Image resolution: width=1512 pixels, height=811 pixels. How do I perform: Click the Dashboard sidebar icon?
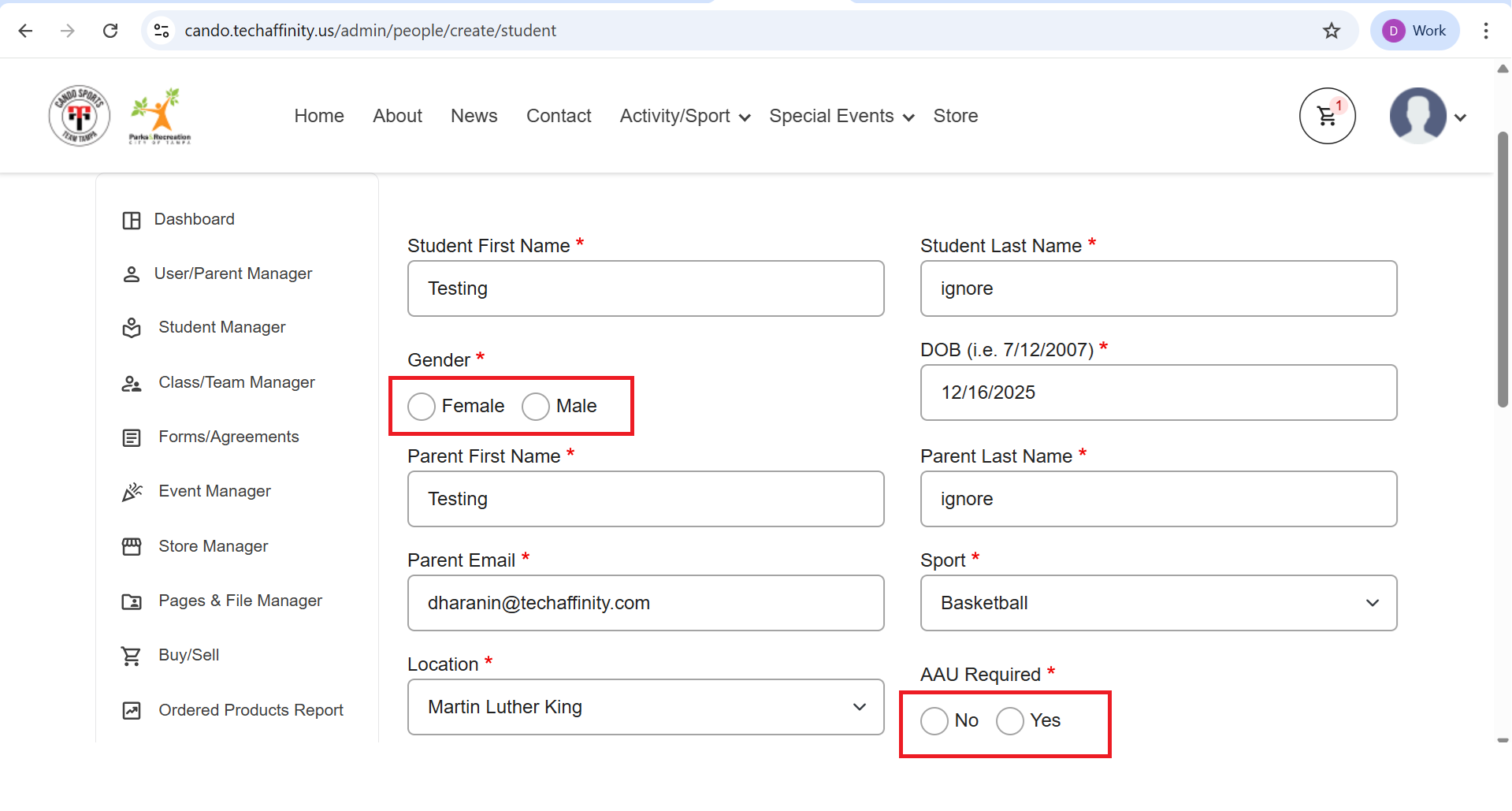click(x=132, y=220)
